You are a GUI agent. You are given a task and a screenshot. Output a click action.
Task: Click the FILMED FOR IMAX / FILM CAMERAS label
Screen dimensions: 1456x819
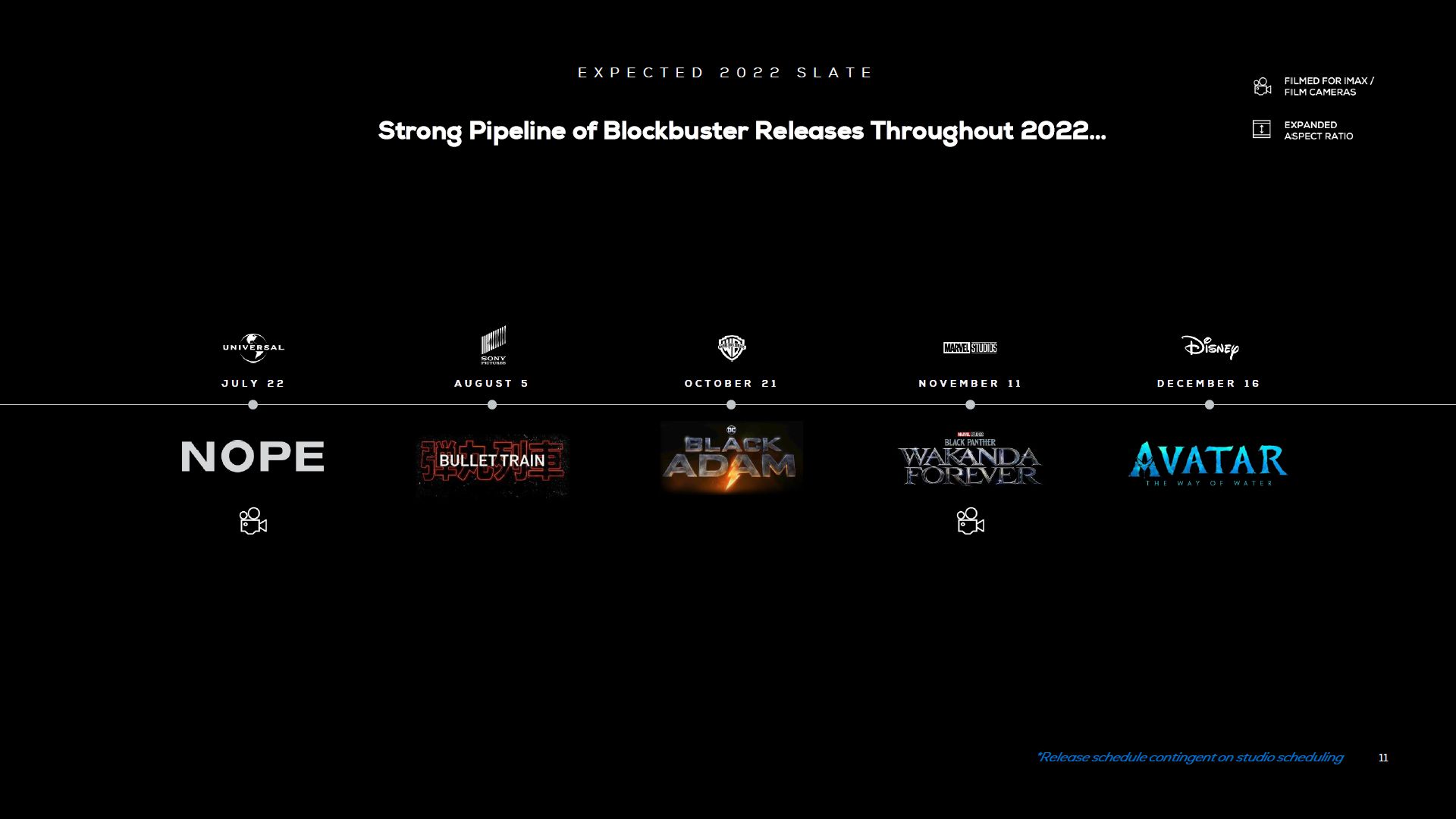tap(1329, 86)
